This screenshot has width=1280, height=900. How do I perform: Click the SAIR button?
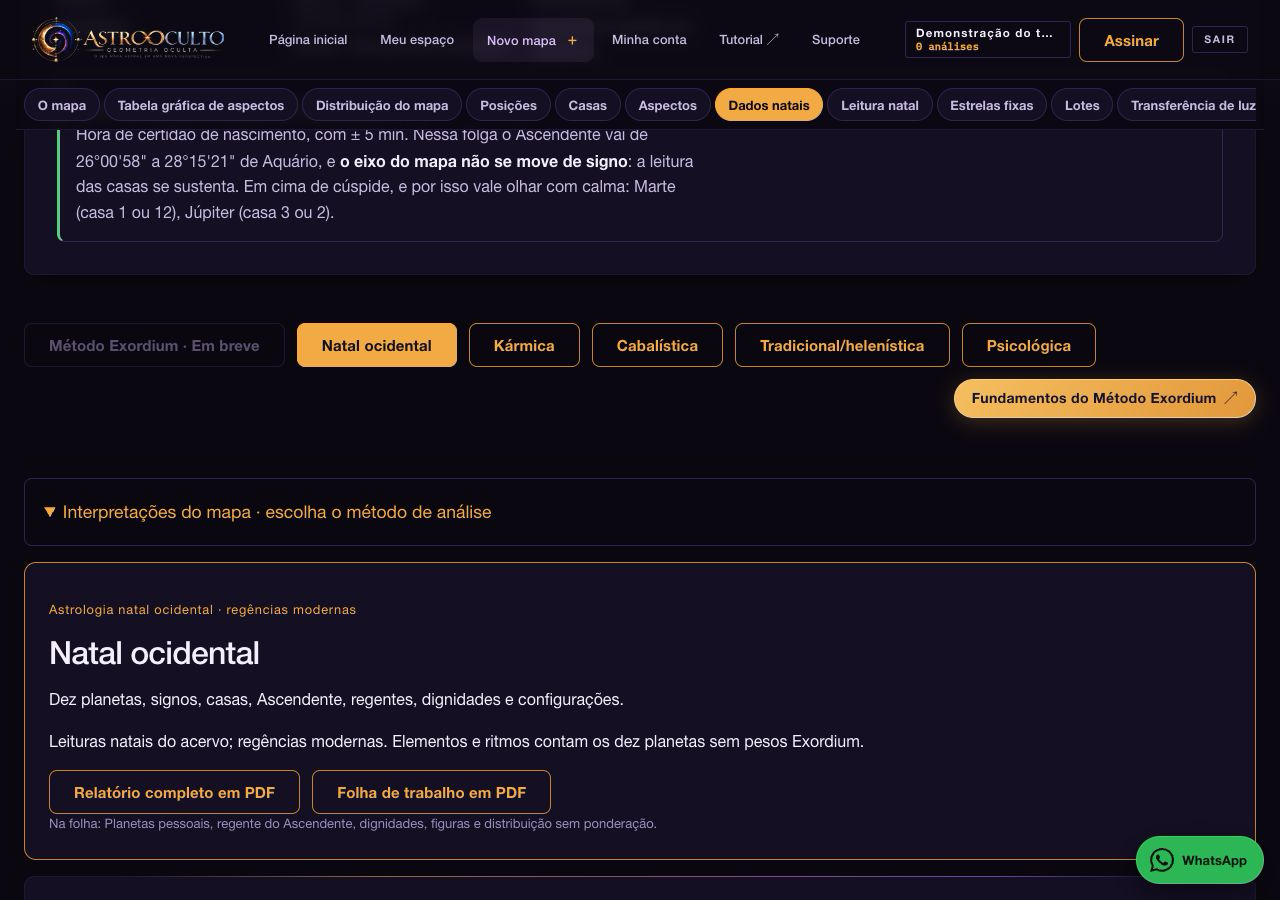[1220, 40]
